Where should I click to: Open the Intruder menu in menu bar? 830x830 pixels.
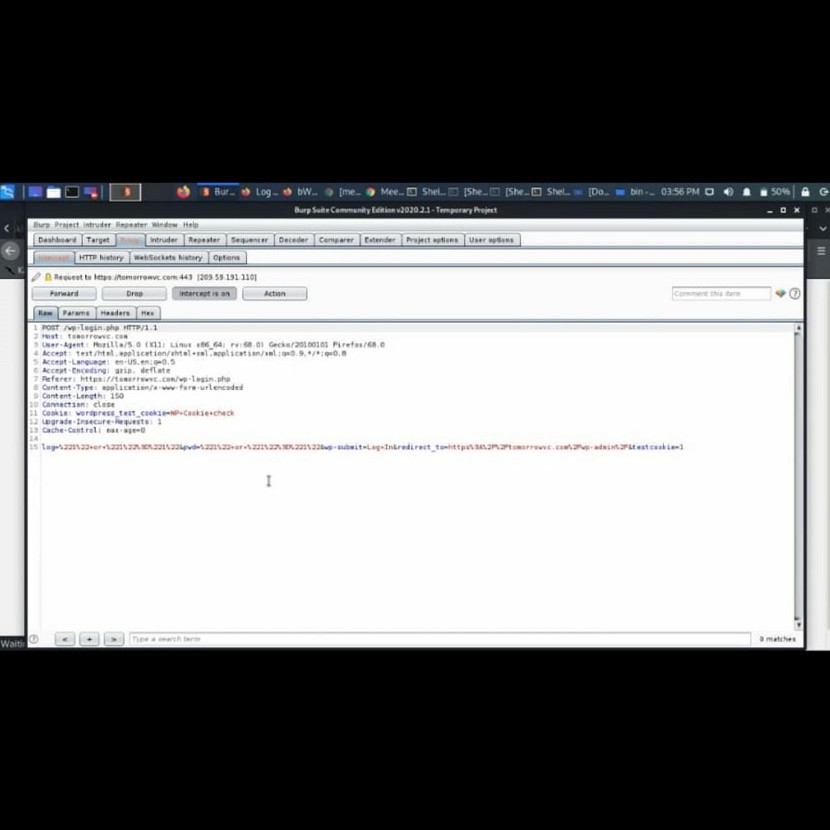(97, 224)
